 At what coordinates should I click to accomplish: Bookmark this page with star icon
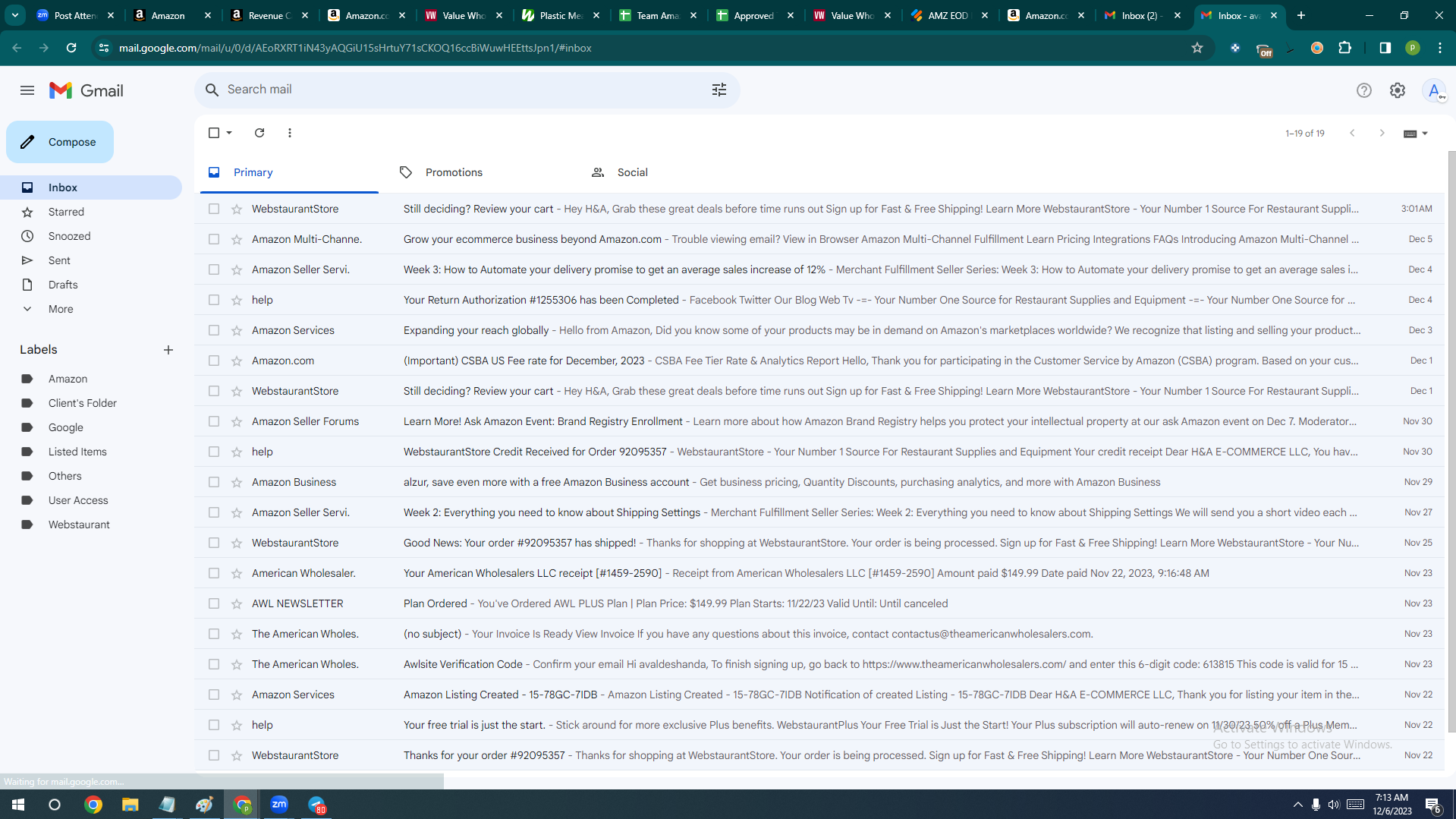pyautogui.click(x=1197, y=48)
